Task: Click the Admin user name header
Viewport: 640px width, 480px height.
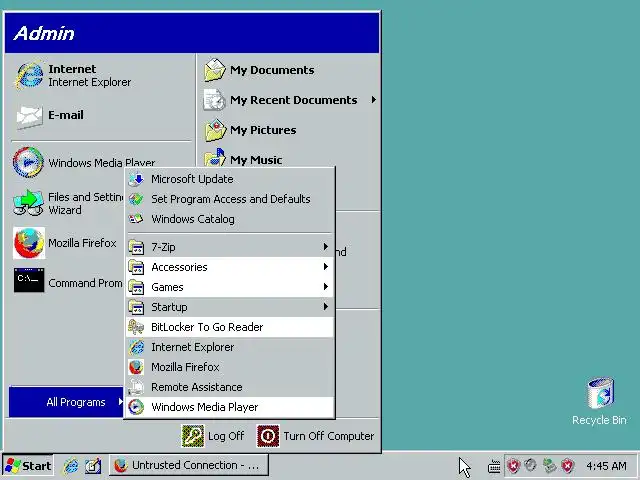Action: tap(44, 33)
